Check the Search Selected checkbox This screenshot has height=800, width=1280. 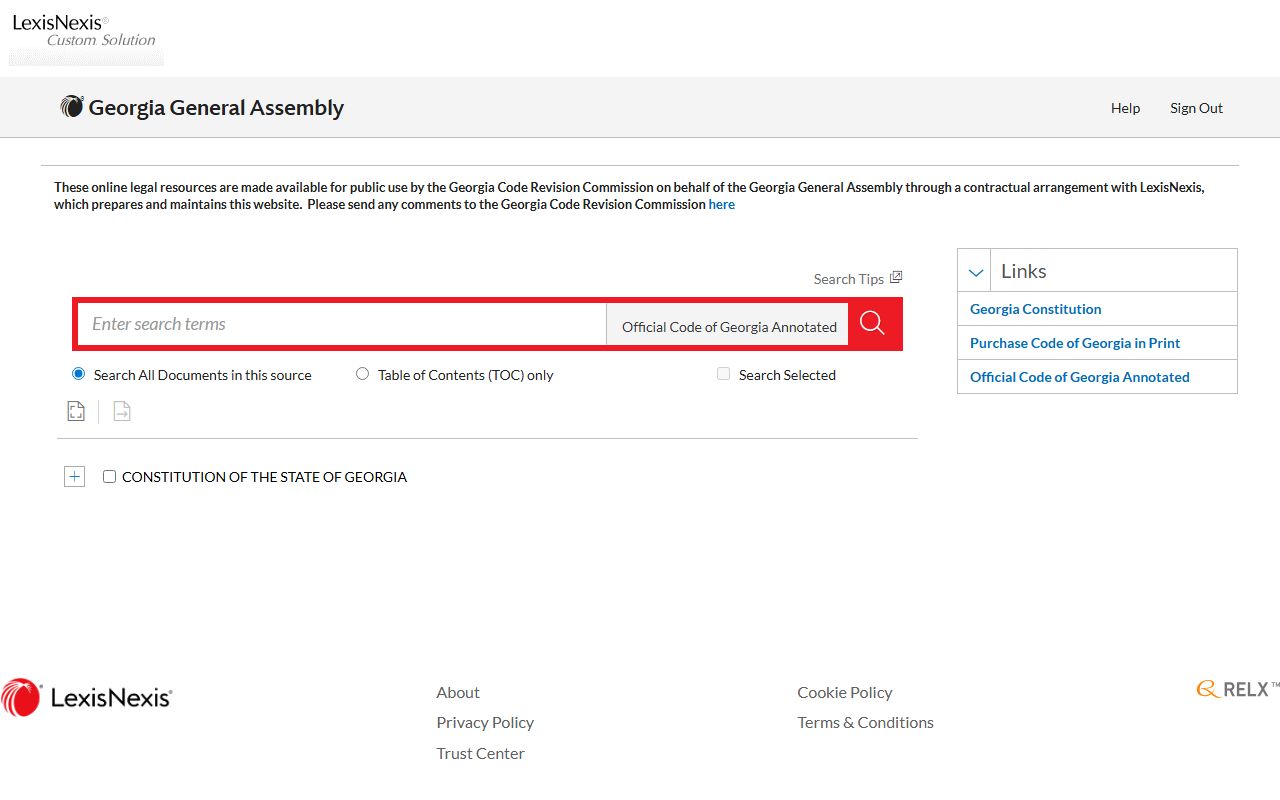click(723, 374)
